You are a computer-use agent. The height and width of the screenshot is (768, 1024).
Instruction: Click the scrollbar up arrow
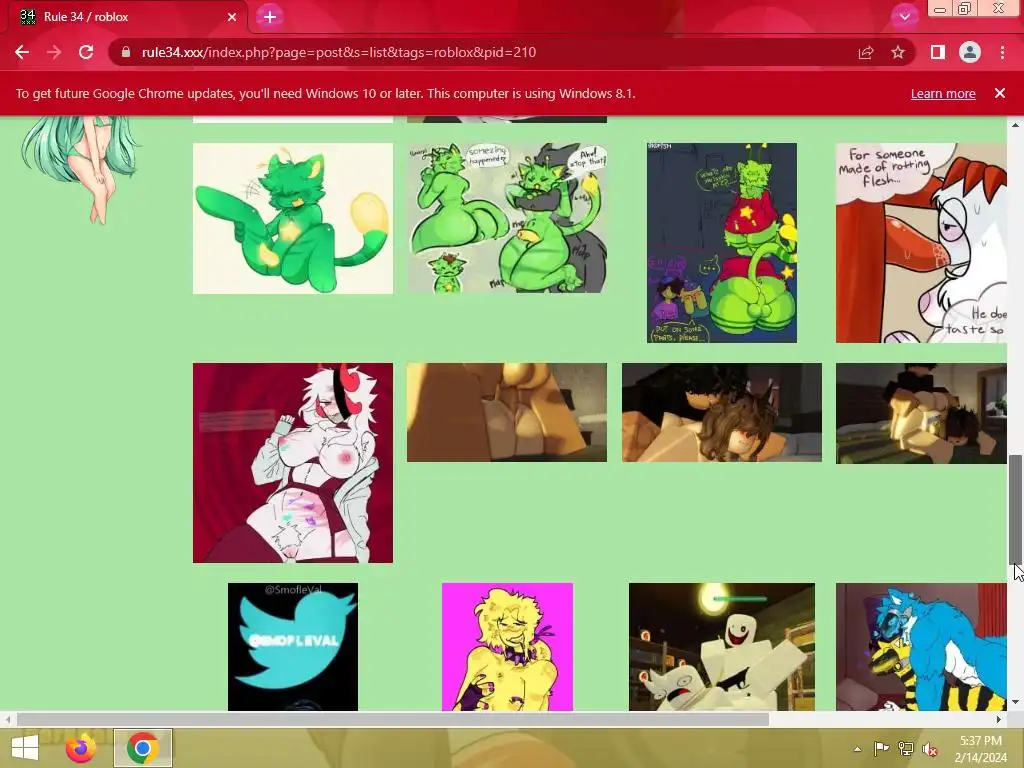tap(1016, 124)
